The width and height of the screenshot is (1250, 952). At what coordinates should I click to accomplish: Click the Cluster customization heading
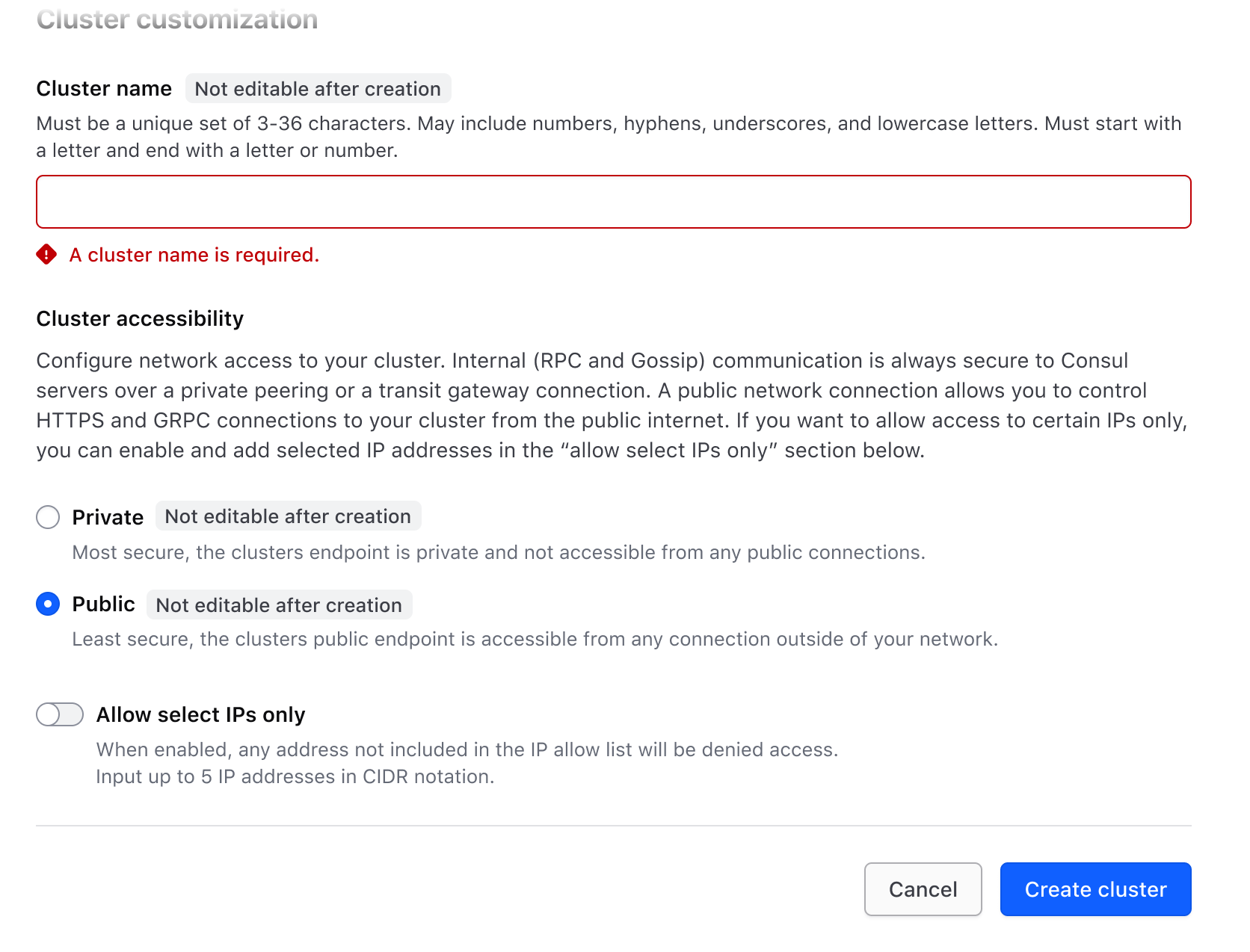(x=178, y=19)
